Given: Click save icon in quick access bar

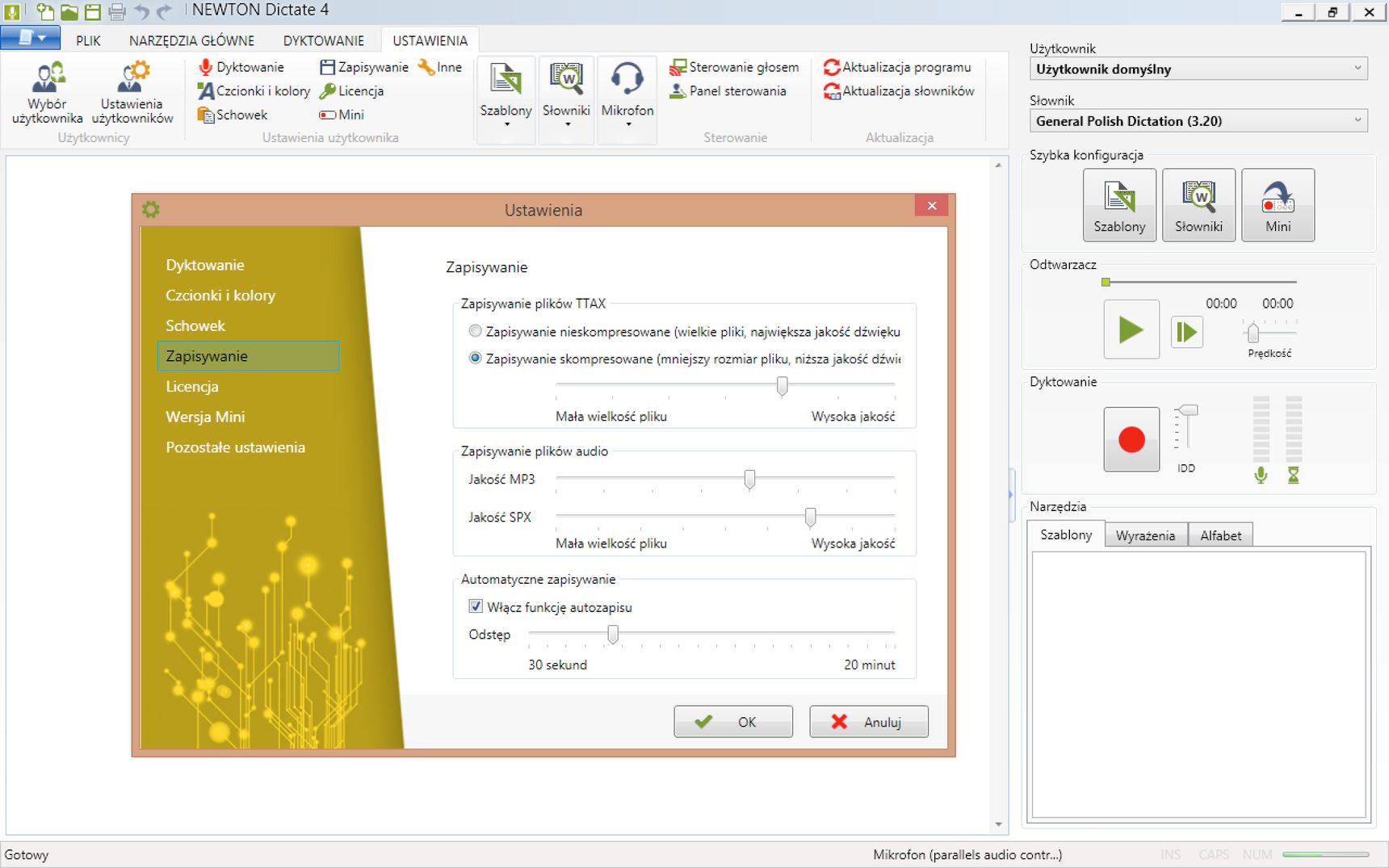Looking at the screenshot, I should pos(93,12).
